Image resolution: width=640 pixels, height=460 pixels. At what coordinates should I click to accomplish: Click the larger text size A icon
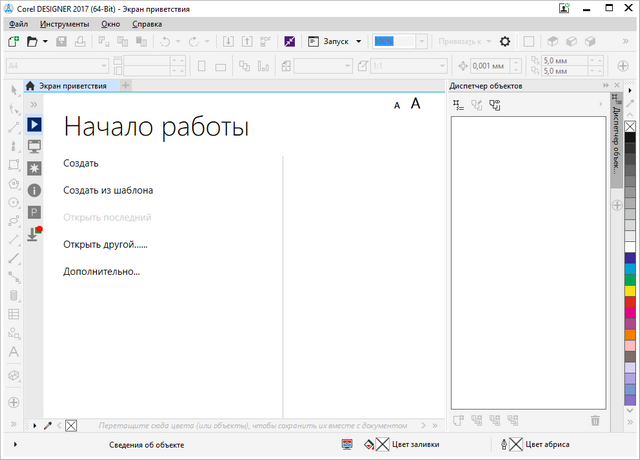click(x=415, y=104)
